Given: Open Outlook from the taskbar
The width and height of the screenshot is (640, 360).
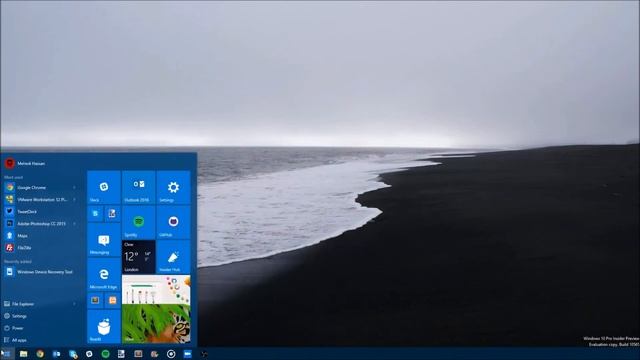Looking at the screenshot, I should [56, 354].
